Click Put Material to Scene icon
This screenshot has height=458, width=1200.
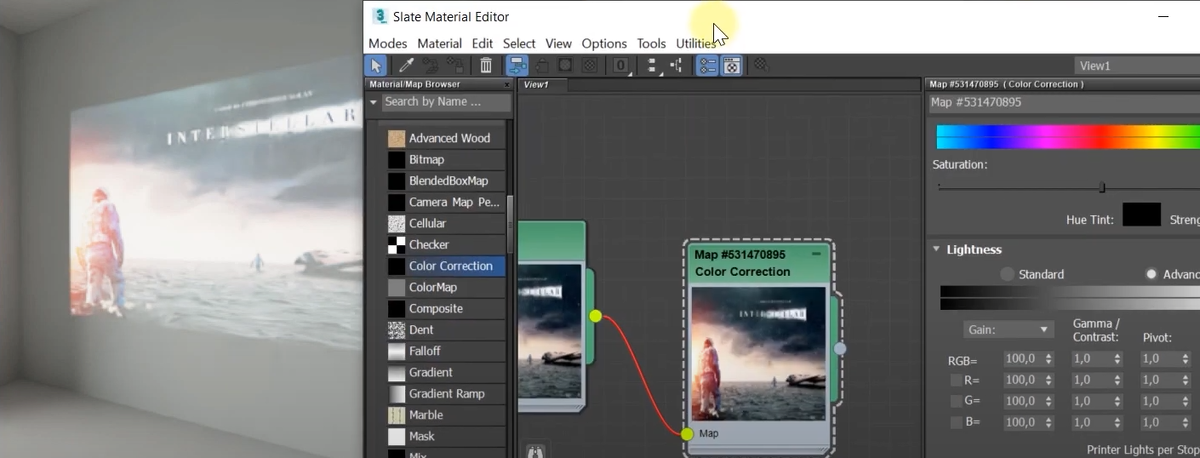tap(431, 66)
